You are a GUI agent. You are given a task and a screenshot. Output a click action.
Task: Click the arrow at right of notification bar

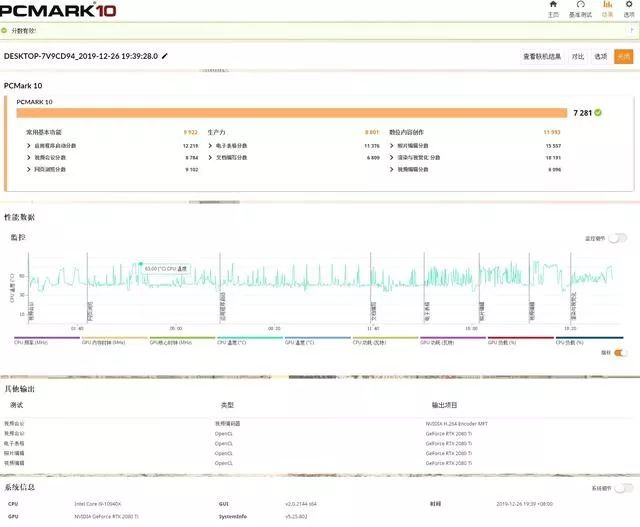click(632, 30)
